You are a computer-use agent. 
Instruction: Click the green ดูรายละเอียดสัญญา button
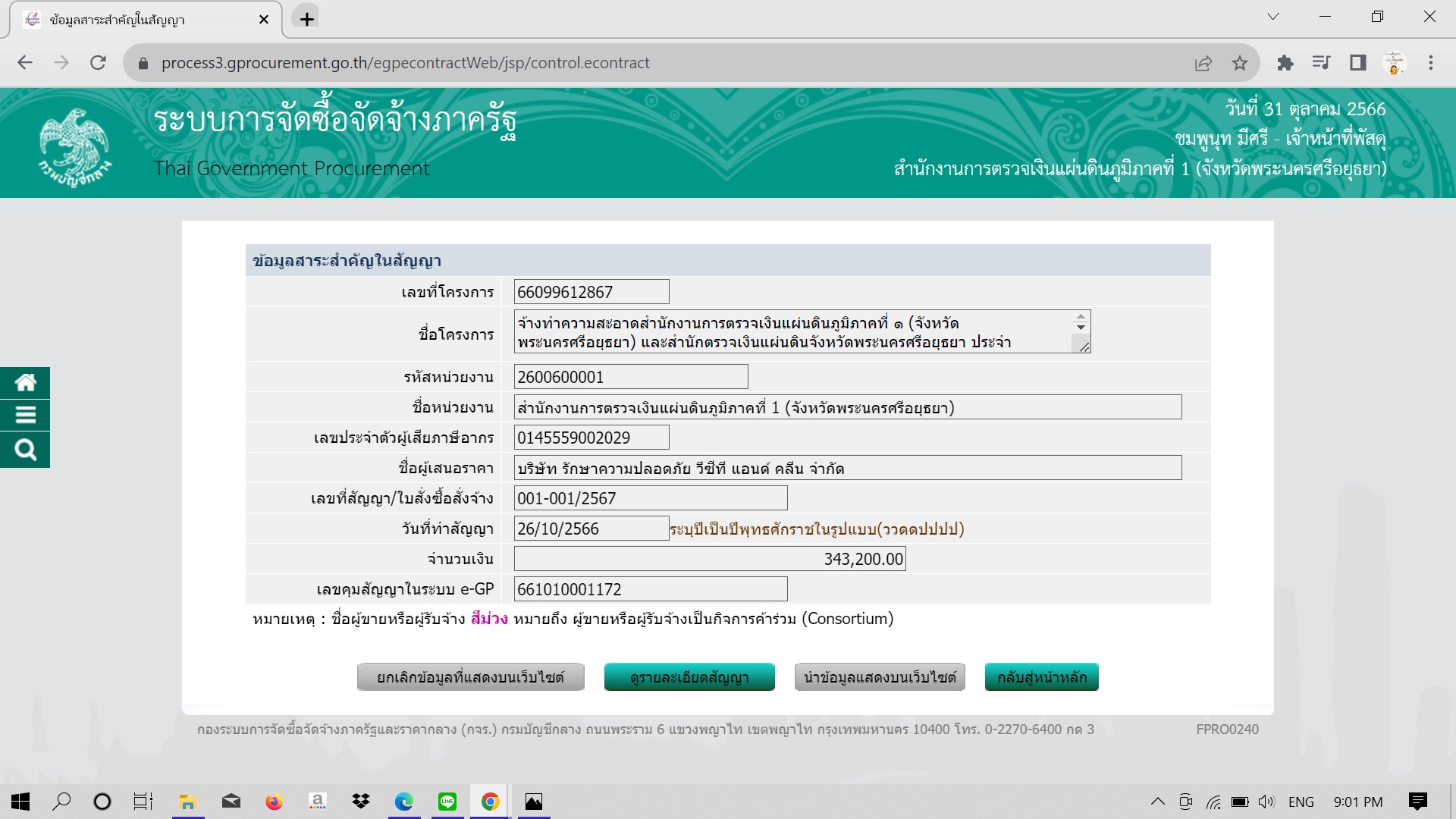[x=689, y=677]
